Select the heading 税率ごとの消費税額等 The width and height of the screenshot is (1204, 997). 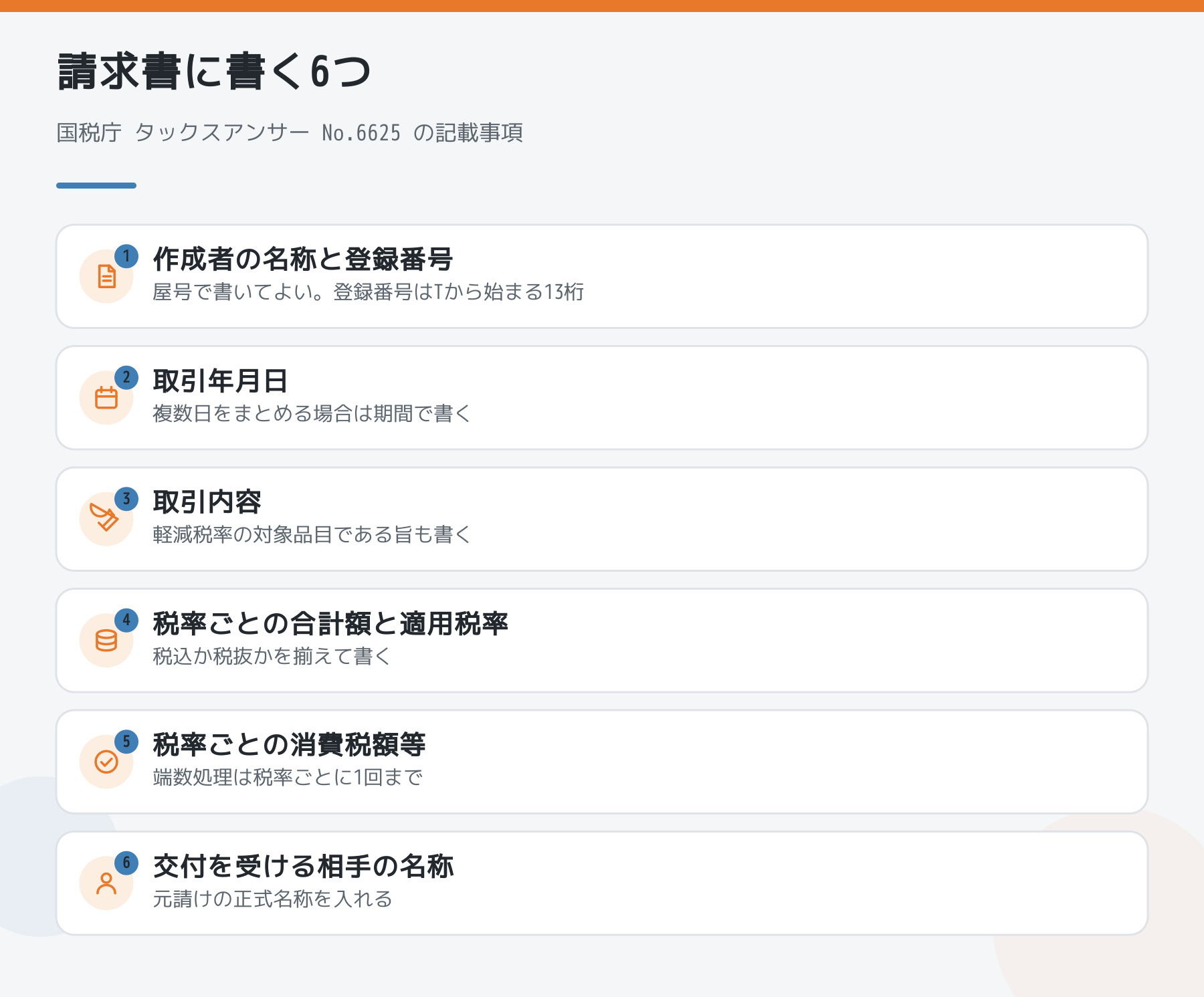point(289,745)
